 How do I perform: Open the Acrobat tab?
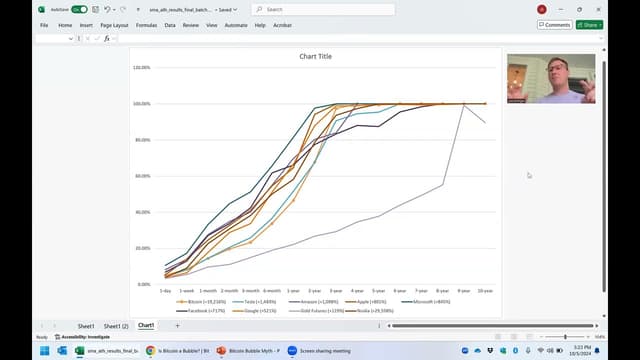(x=282, y=25)
